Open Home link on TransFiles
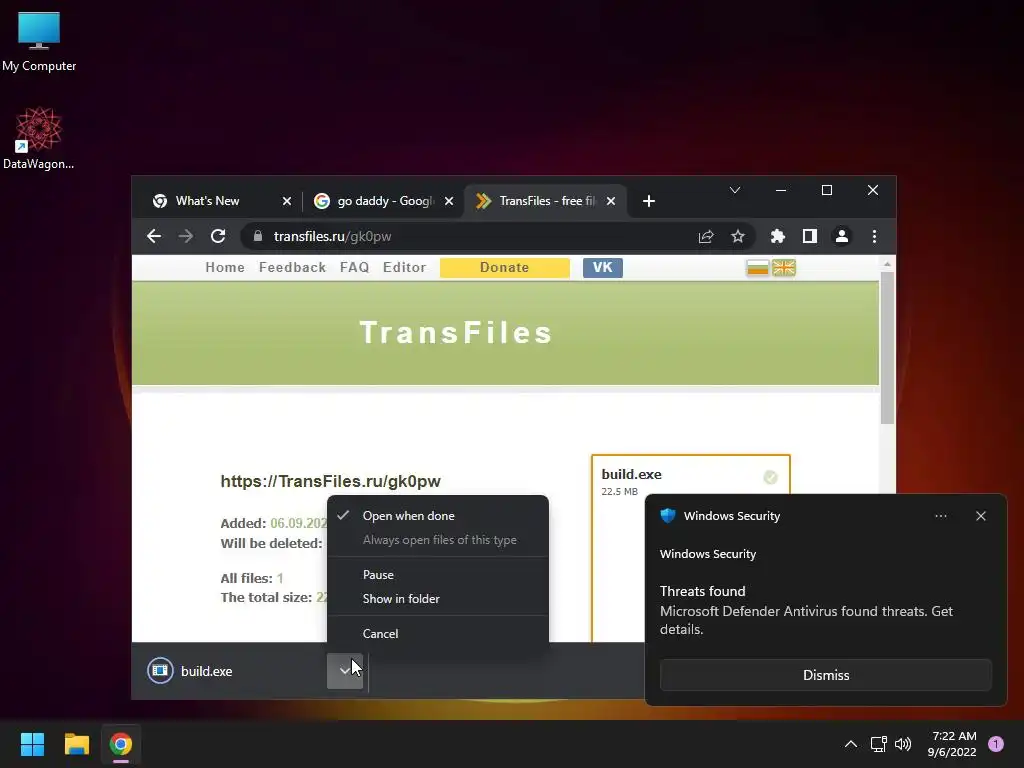Viewport: 1024px width, 768px height. 225,268
